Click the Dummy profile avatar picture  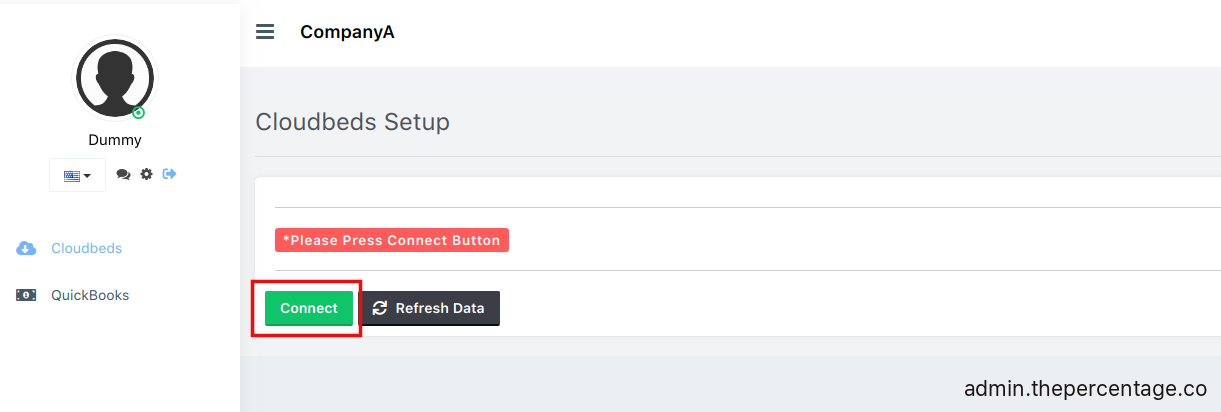click(115, 79)
